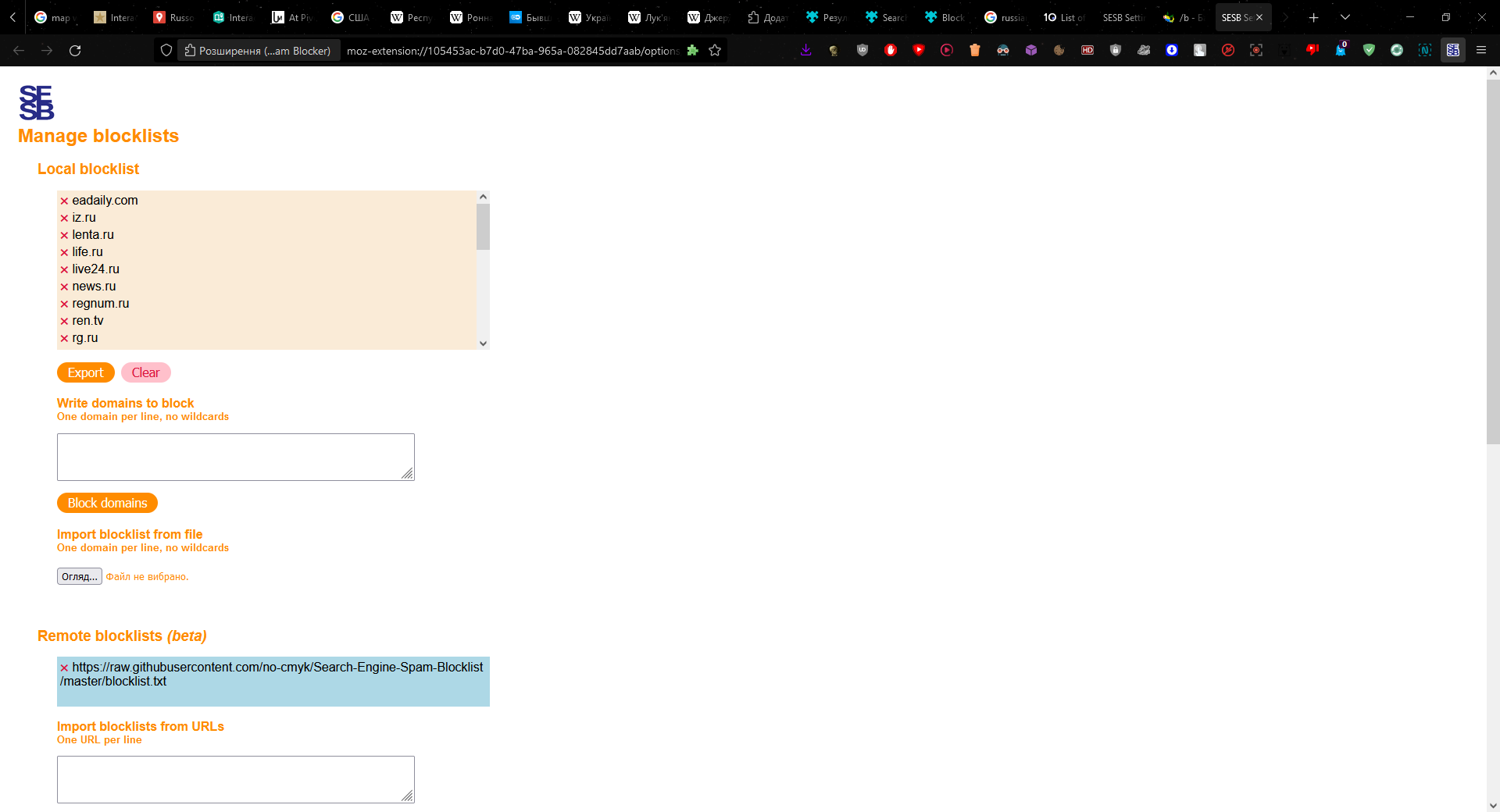The width and height of the screenshot is (1500, 812).
Task: Focus the Import blocklists from URLs textarea
Action: [x=236, y=779]
